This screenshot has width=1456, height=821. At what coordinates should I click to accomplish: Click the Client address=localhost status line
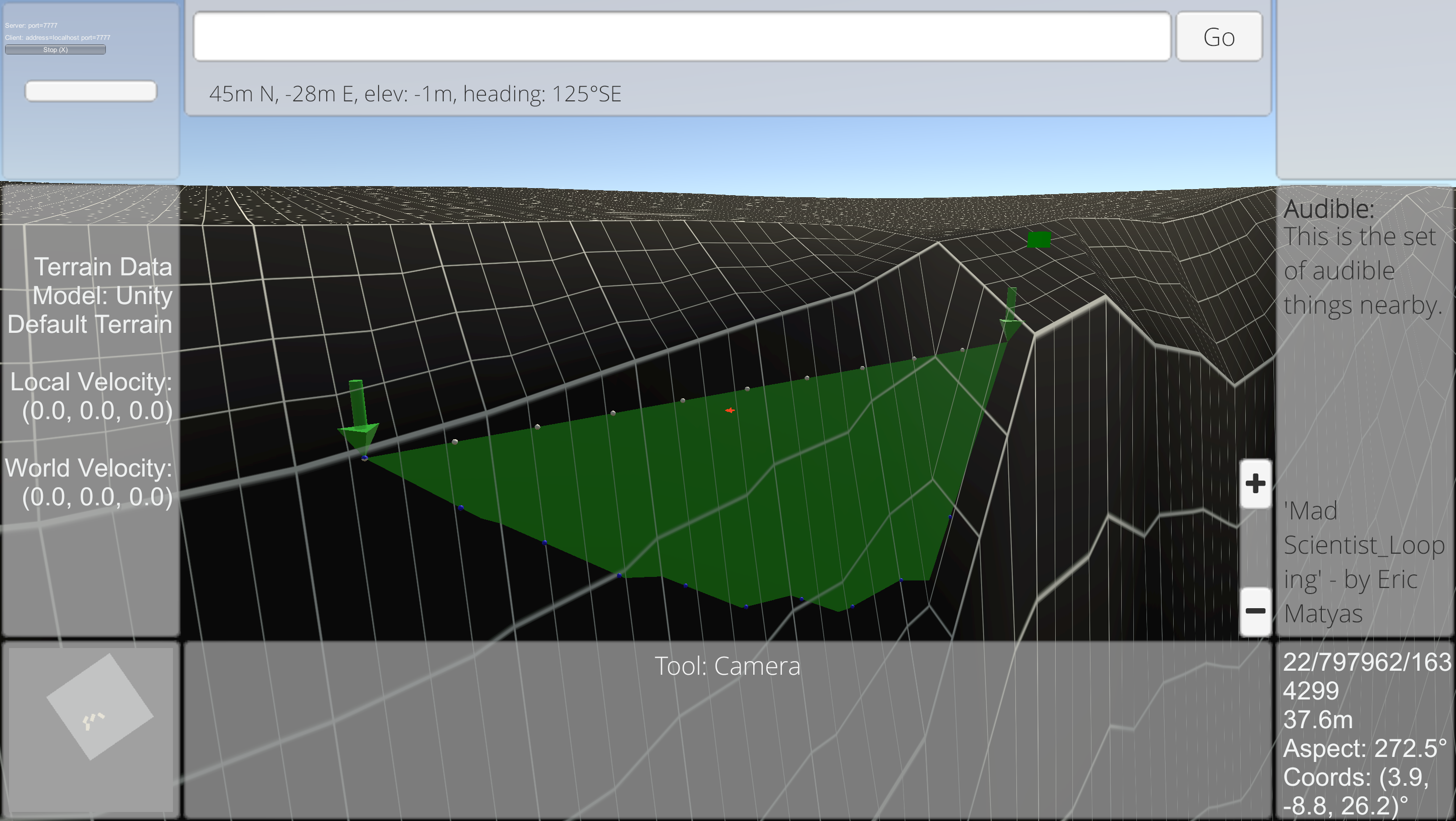57,37
